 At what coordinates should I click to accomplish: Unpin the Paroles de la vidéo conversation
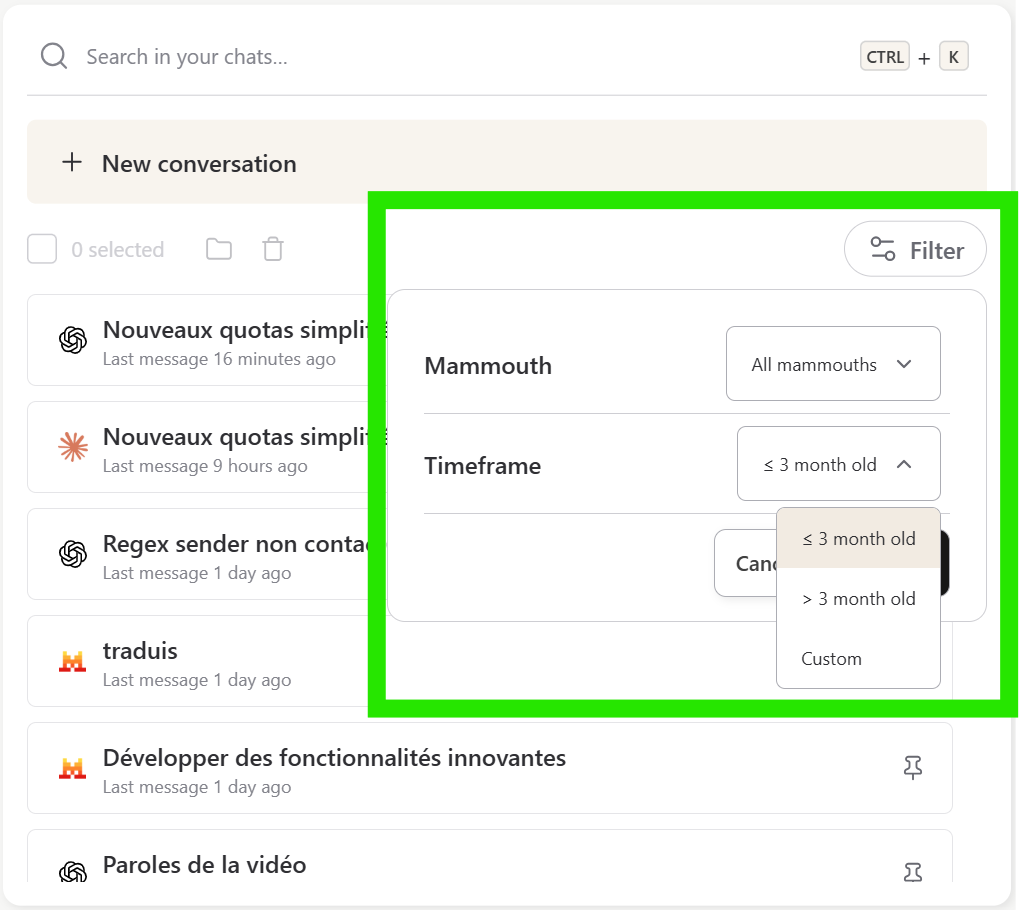click(912, 871)
